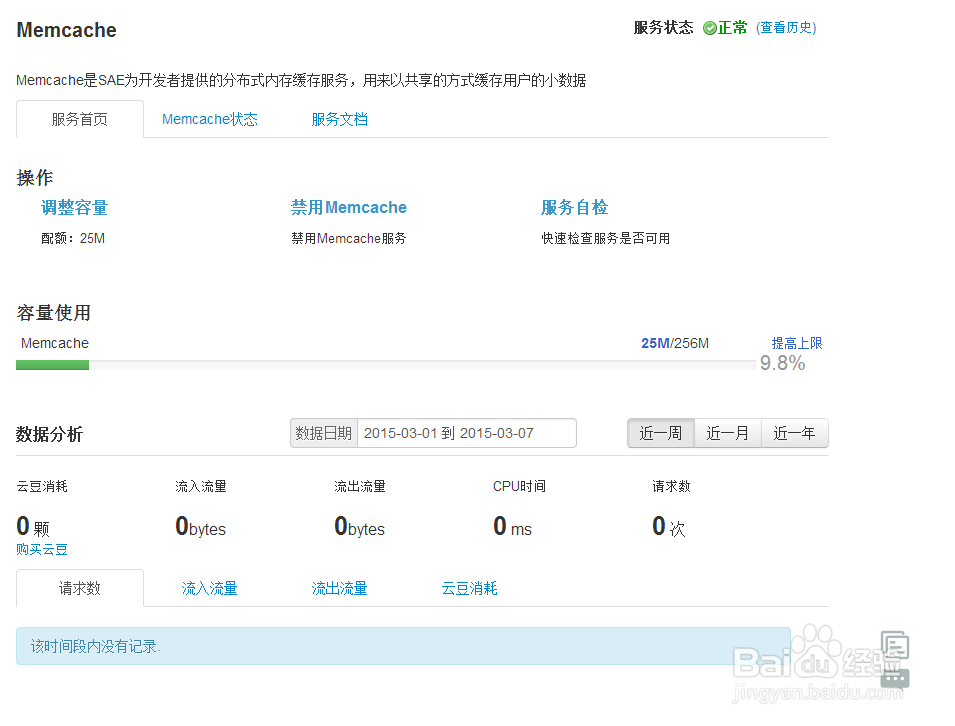Switch to 云豆消耗 chart tab
The image size is (955, 726).
pos(469,588)
